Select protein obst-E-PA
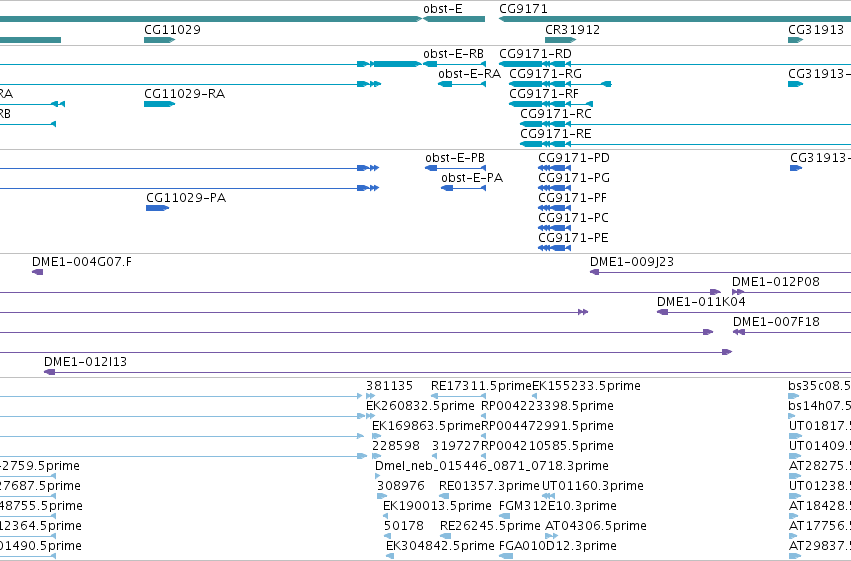 point(472,178)
